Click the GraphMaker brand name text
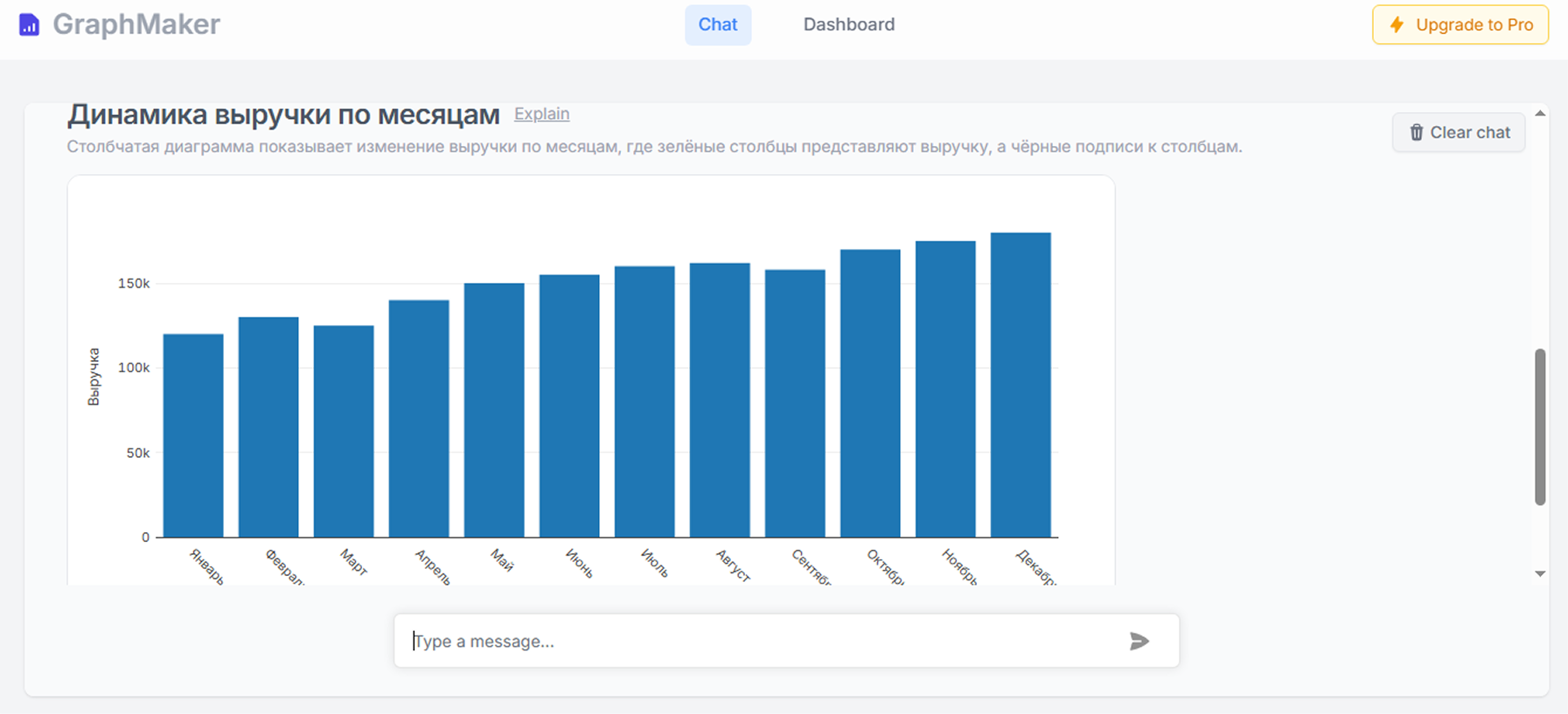Image resolution: width=1568 pixels, height=714 pixels. (x=136, y=24)
